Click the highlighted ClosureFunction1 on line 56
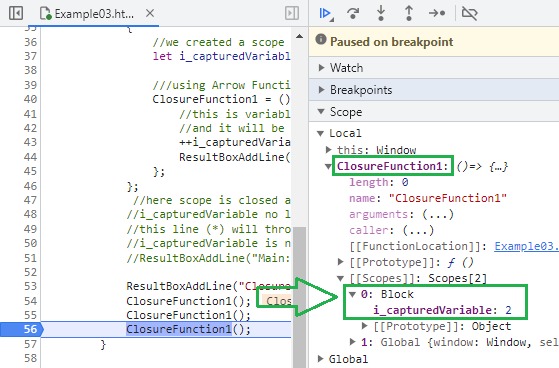Viewport: 559px width, 368px height. tap(179, 329)
